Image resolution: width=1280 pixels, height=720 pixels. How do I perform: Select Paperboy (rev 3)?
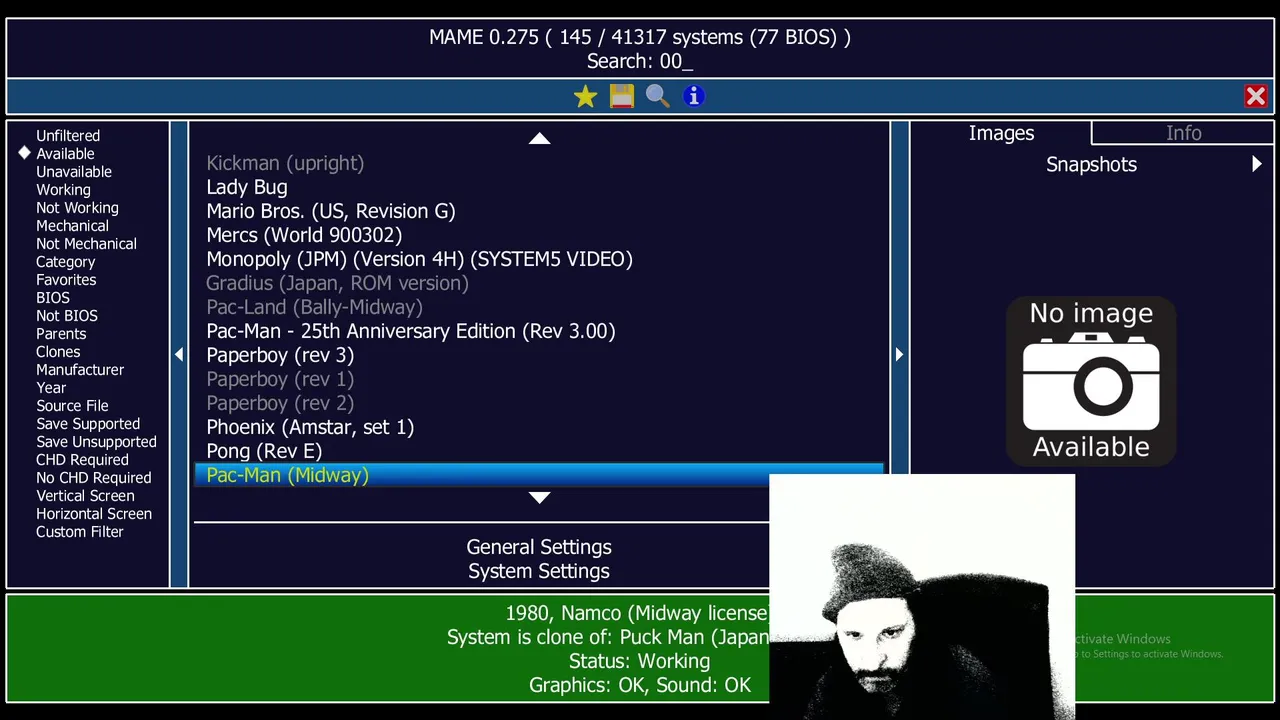pyautogui.click(x=539, y=355)
